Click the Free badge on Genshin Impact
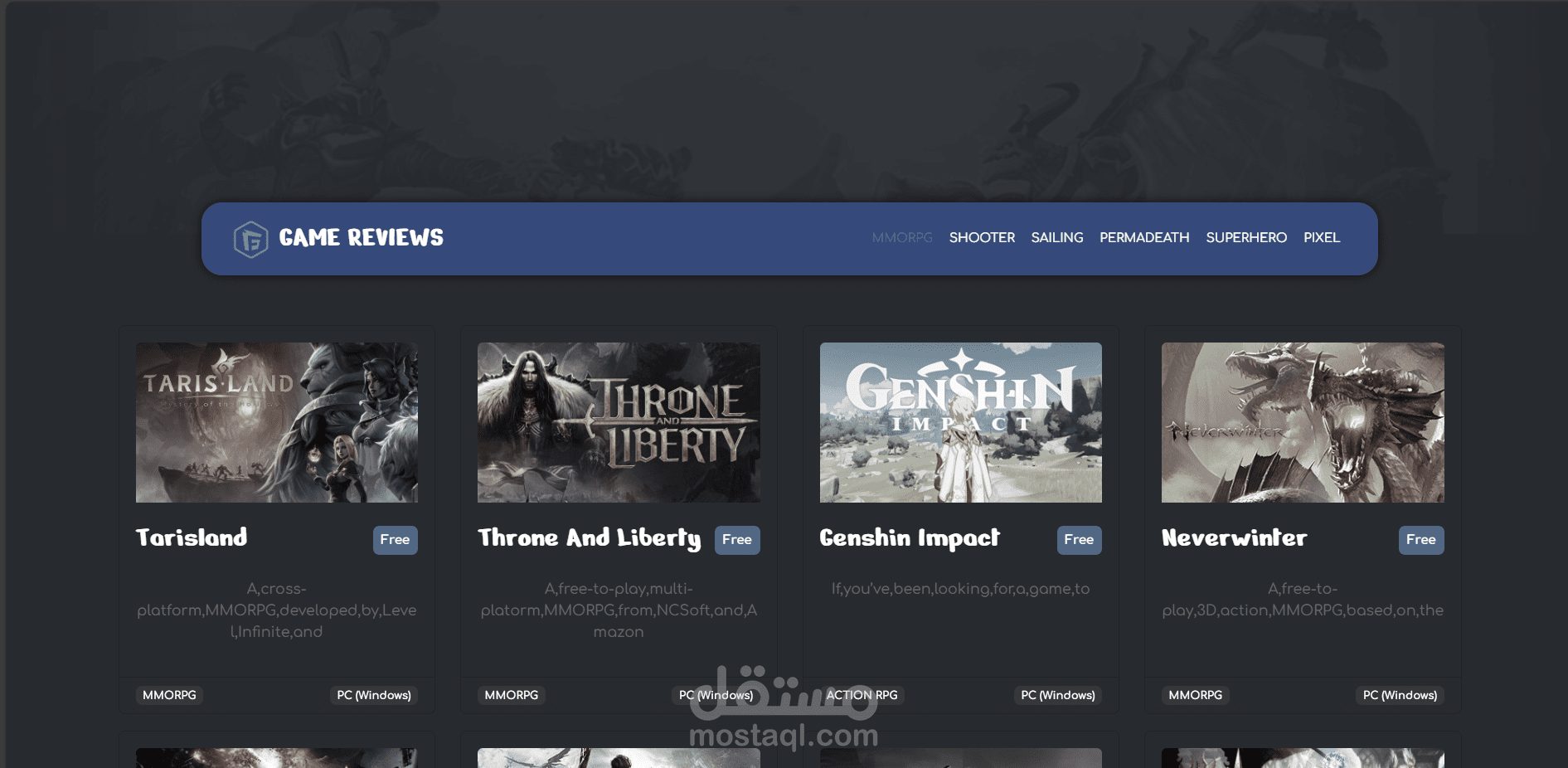1568x768 pixels. 1079,540
